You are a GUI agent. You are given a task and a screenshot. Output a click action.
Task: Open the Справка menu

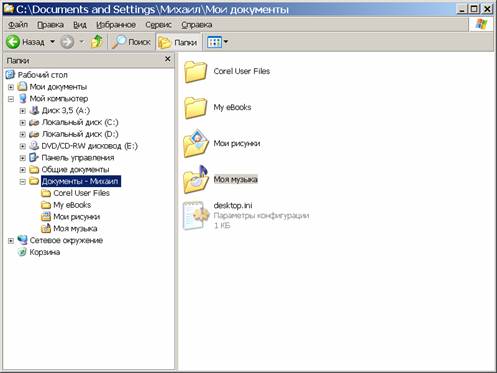pyautogui.click(x=197, y=25)
